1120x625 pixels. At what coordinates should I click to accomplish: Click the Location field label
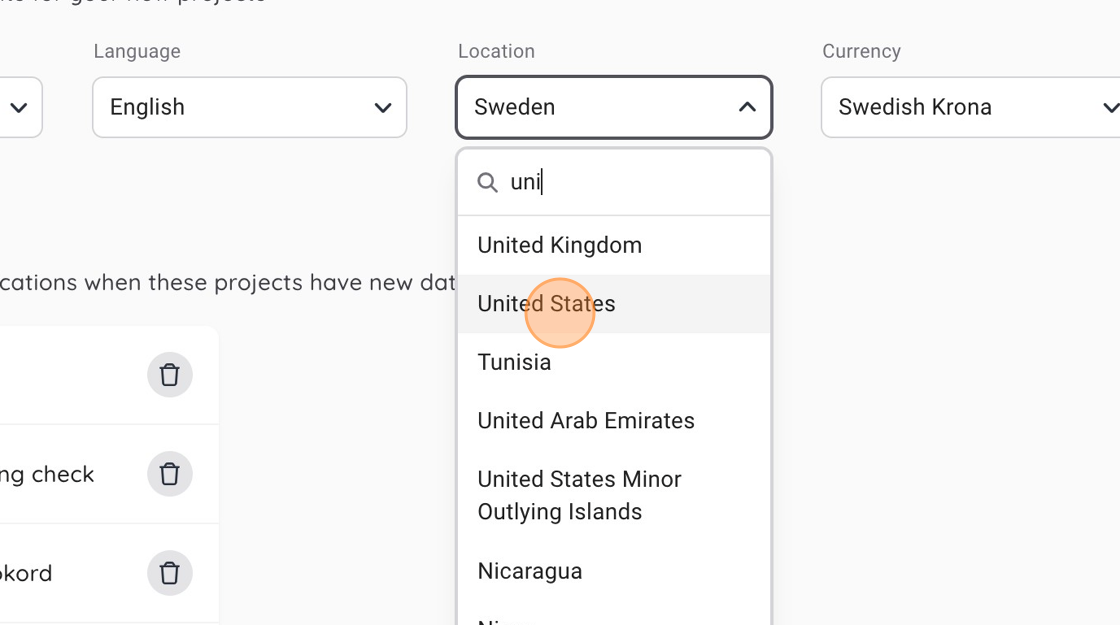[x=496, y=51]
